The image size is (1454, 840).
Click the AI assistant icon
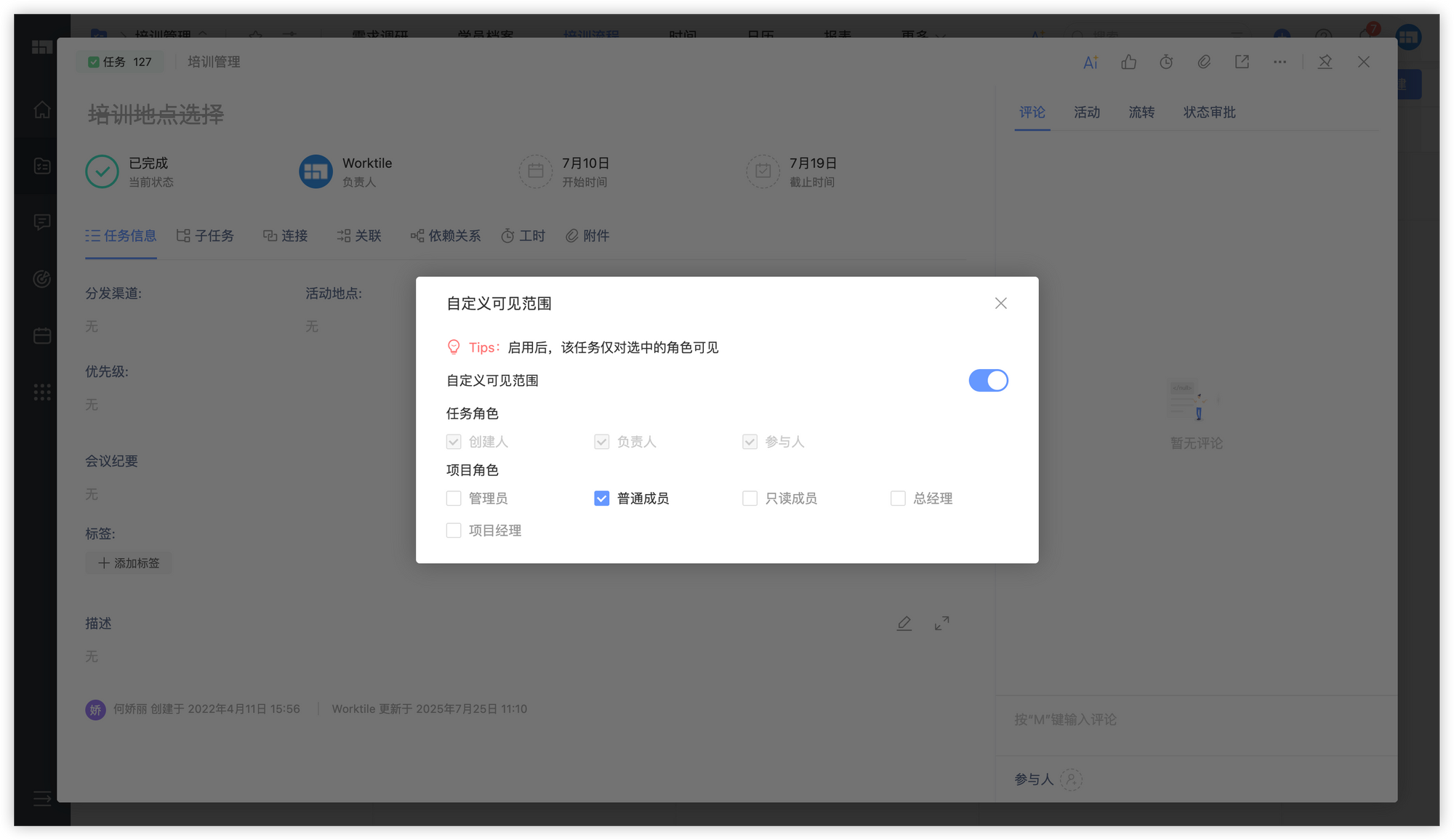(1090, 62)
